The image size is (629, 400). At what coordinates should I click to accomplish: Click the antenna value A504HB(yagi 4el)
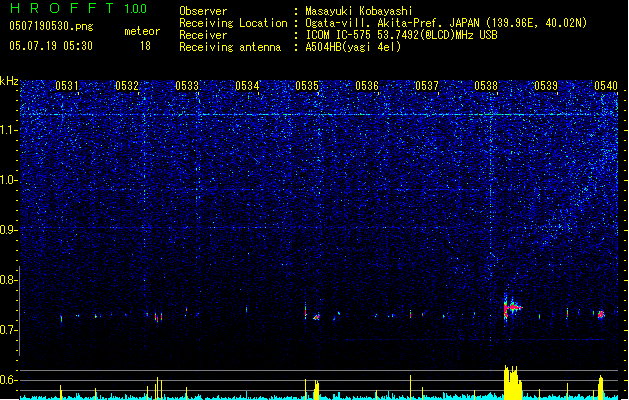click(x=353, y=47)
